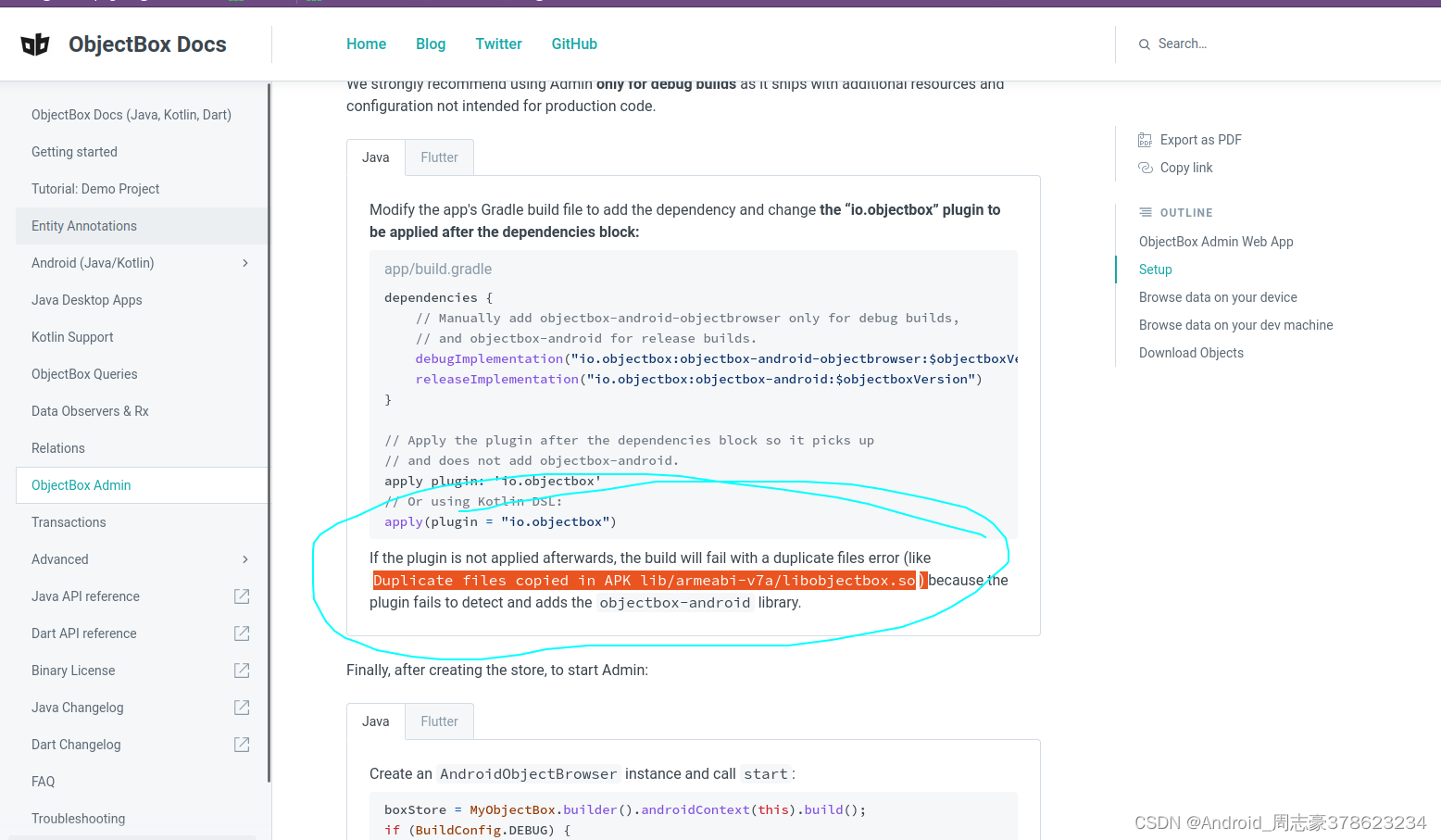This screenshot has width=1441, height=840.
Task: Open Java API reference sidebar link
Action: [85, 596]
